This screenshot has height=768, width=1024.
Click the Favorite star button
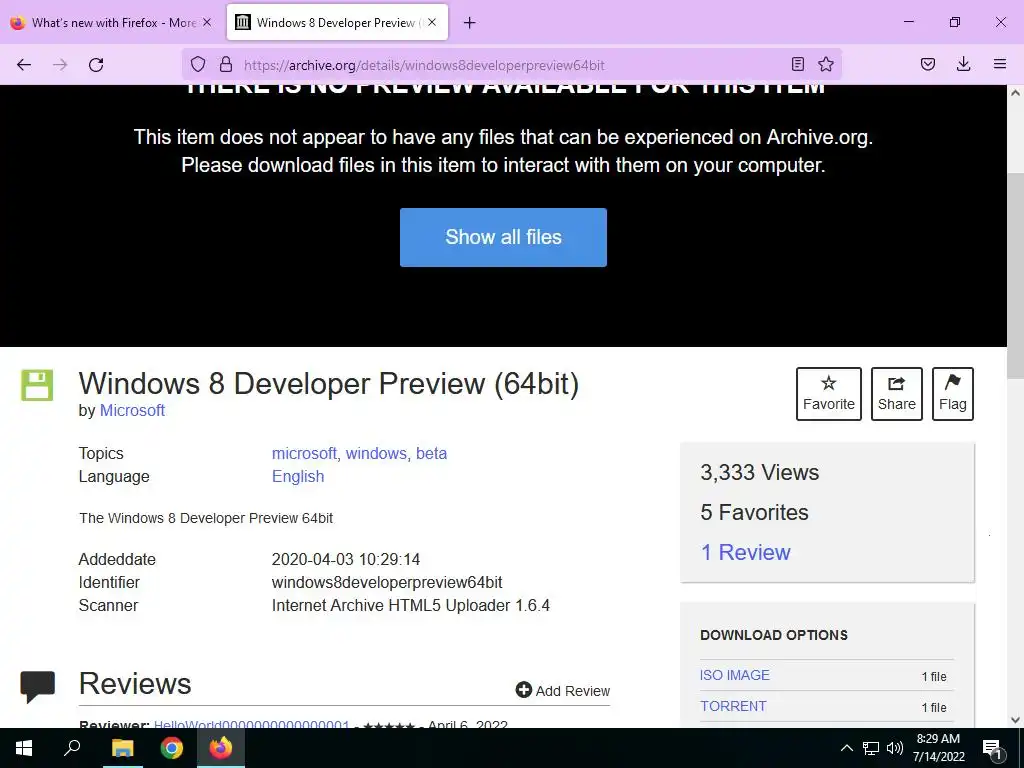(829, 394)
